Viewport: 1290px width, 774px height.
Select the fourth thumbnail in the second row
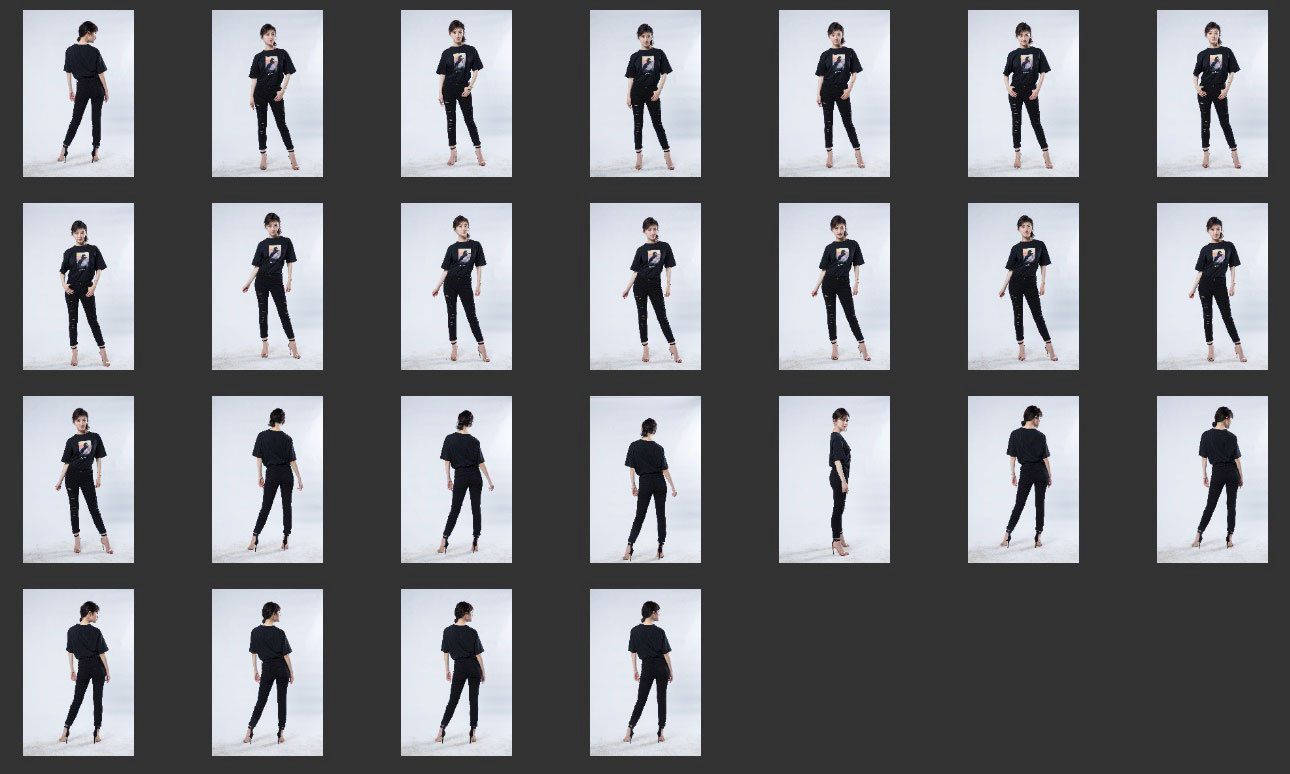pos(645,286)
